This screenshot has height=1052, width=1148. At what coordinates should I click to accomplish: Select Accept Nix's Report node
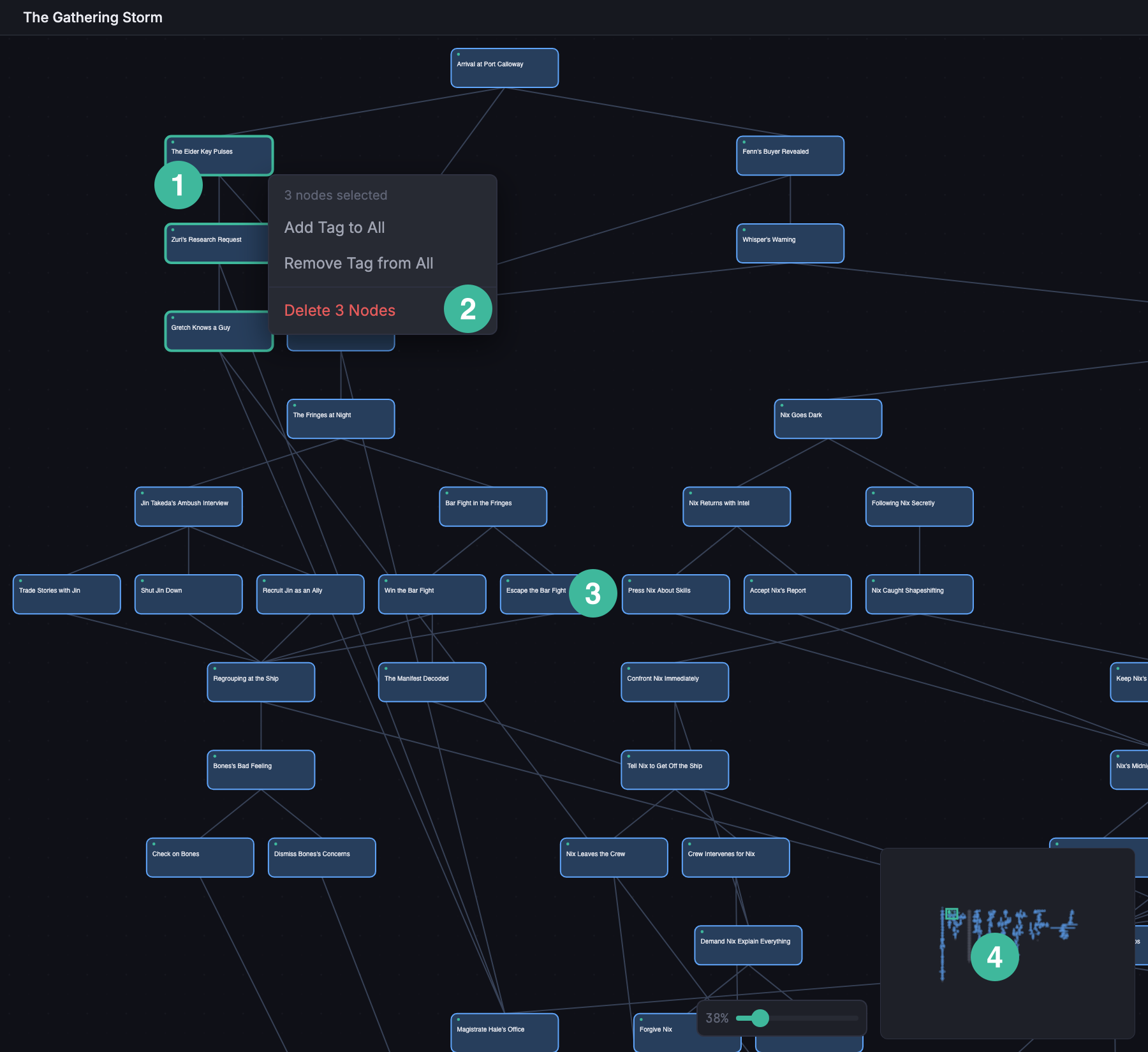(797, 595)
